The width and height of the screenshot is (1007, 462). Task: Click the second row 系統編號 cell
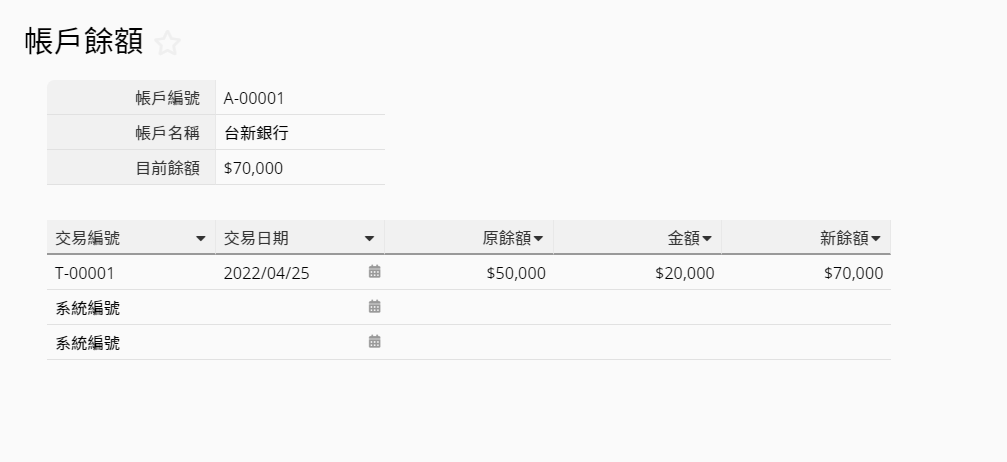(88, 308)
